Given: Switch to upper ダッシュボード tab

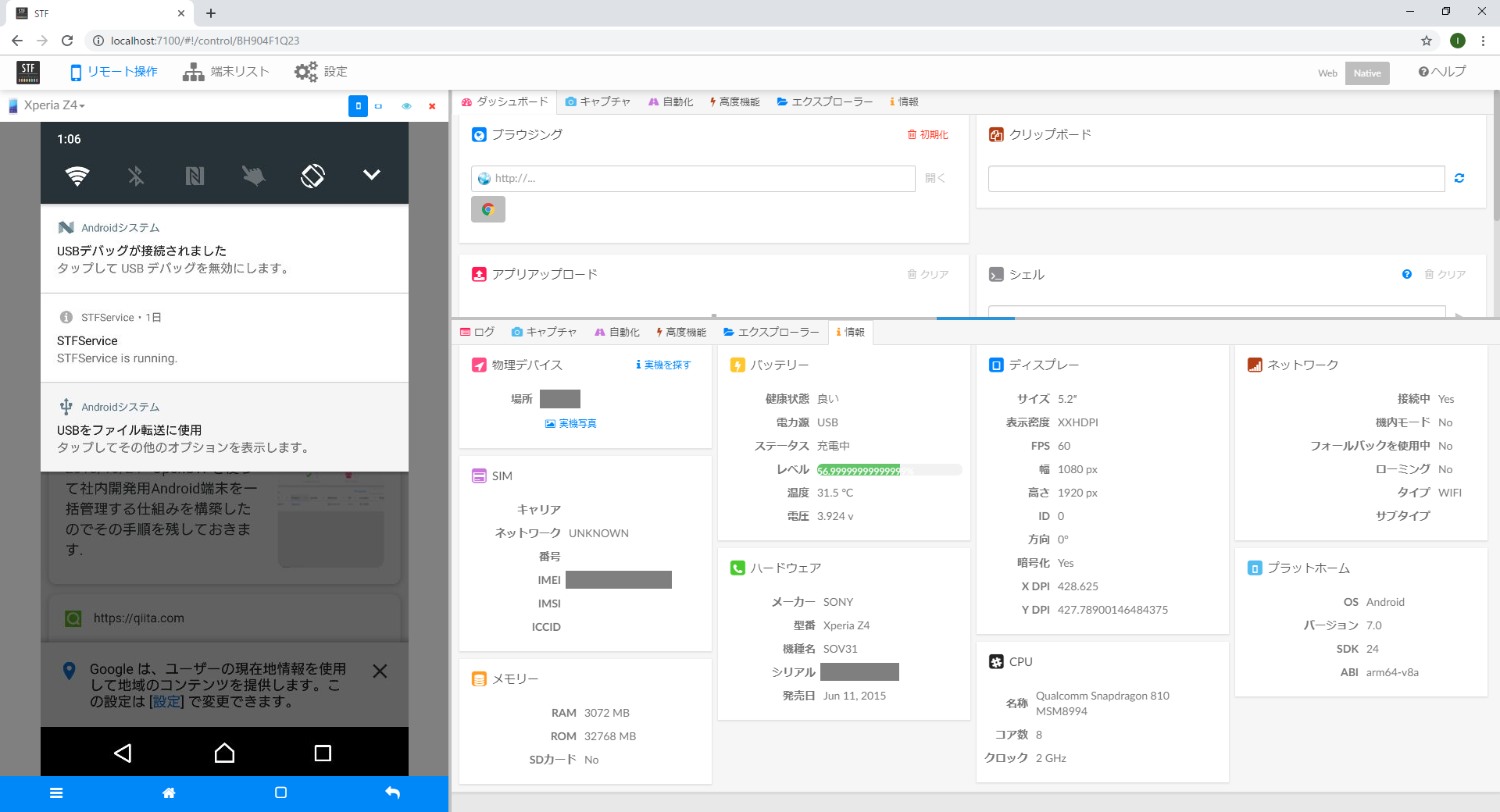Looking at the screenshot, I should [x=505, y=102].
